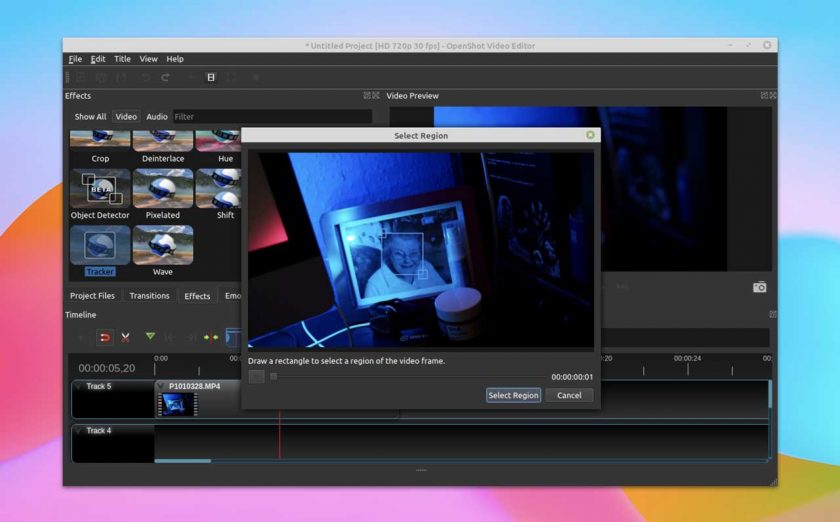Expand Track 5 dropdown arrow
The height and width of the screenshot is (522, 840).
click(79, 386)
